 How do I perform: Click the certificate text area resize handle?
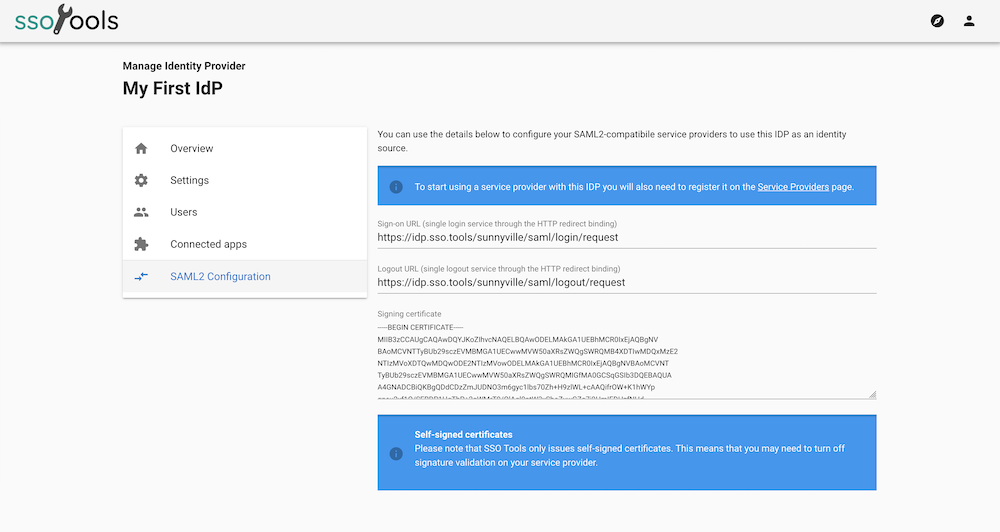(872, 394)
